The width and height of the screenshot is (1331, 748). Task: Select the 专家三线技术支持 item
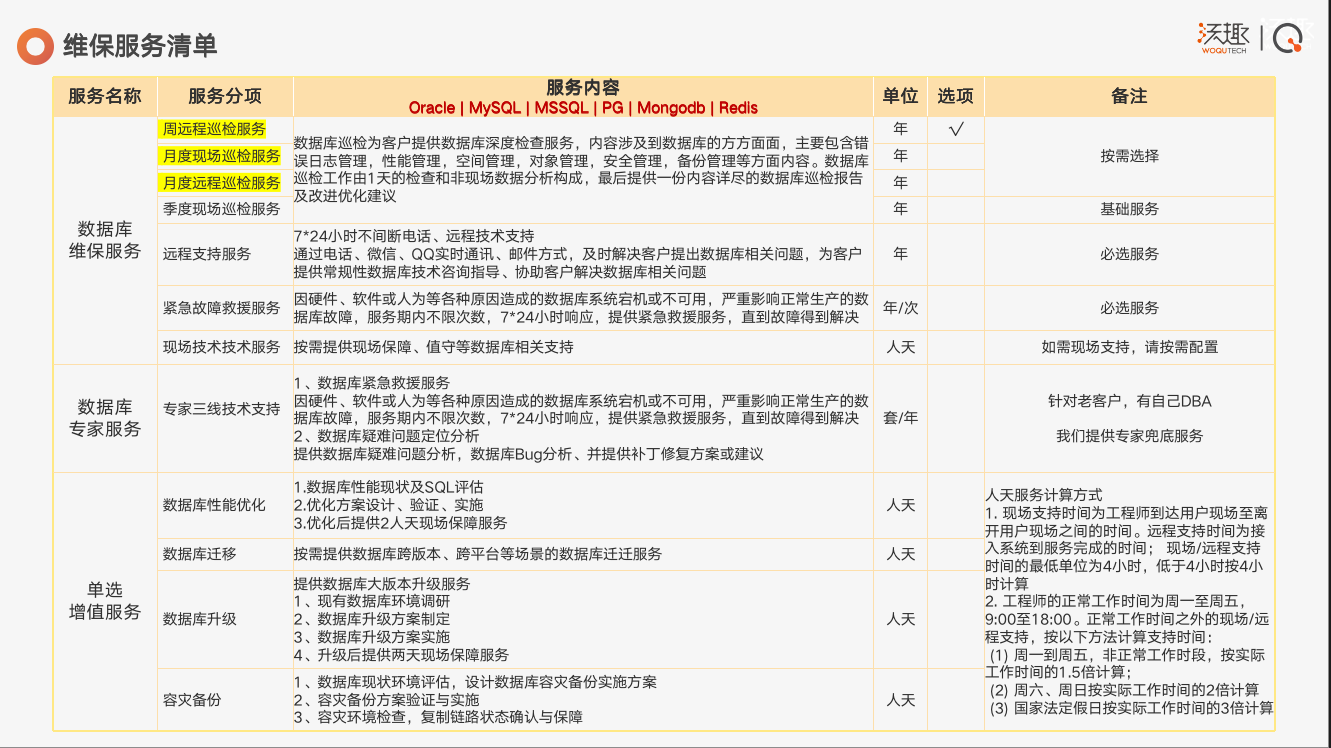(222, 409)
